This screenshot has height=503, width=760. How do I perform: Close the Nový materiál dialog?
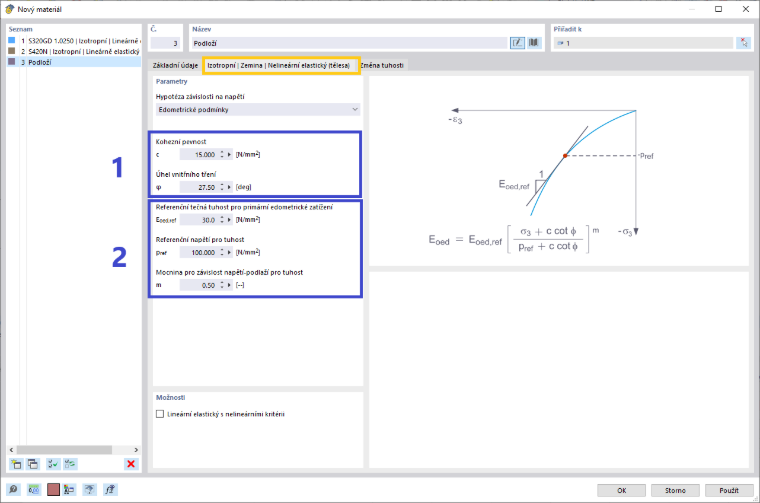pyautogui.click(x=746, y=9)
